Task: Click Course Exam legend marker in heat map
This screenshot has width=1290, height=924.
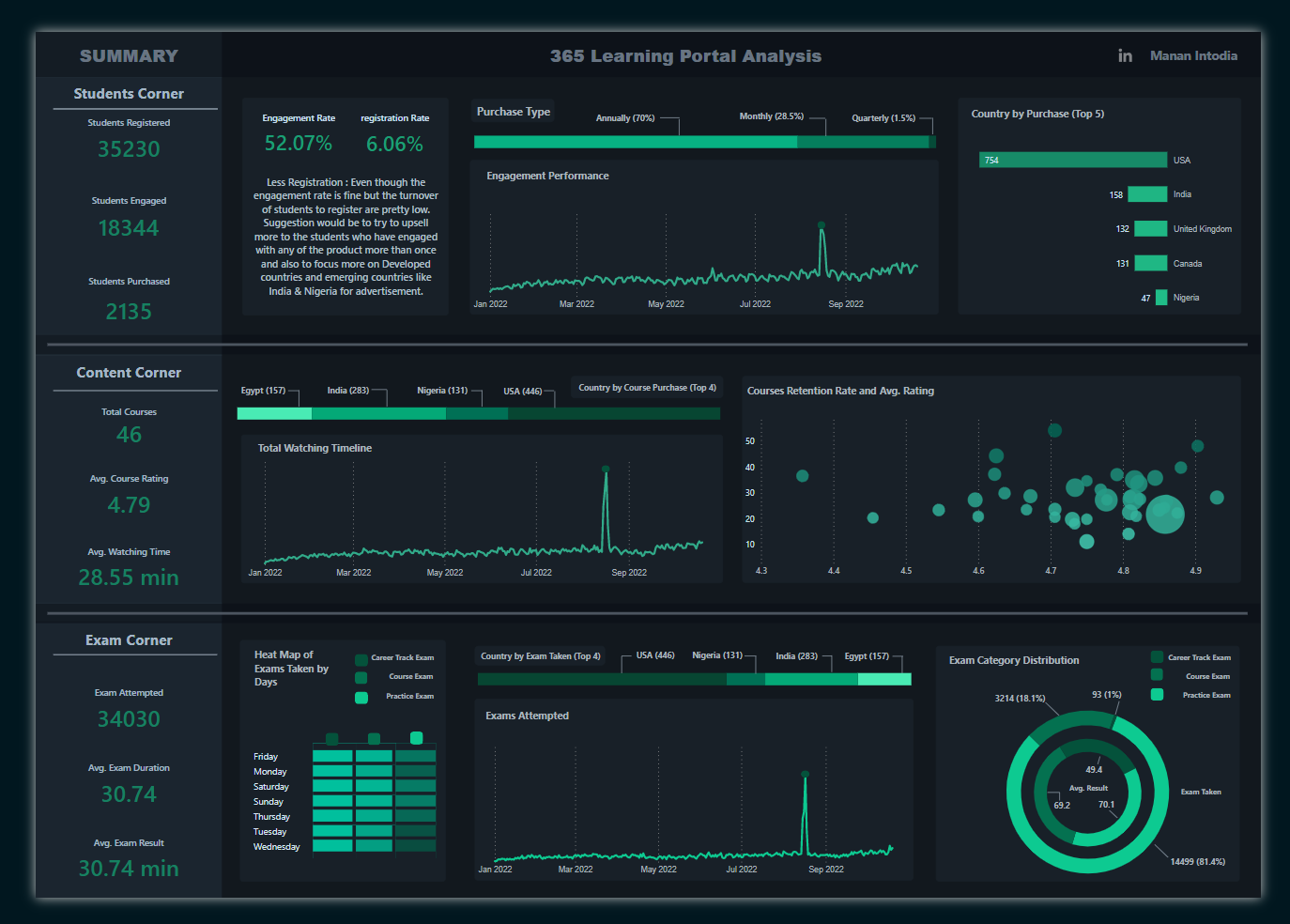Action: (x=361, y=677)
